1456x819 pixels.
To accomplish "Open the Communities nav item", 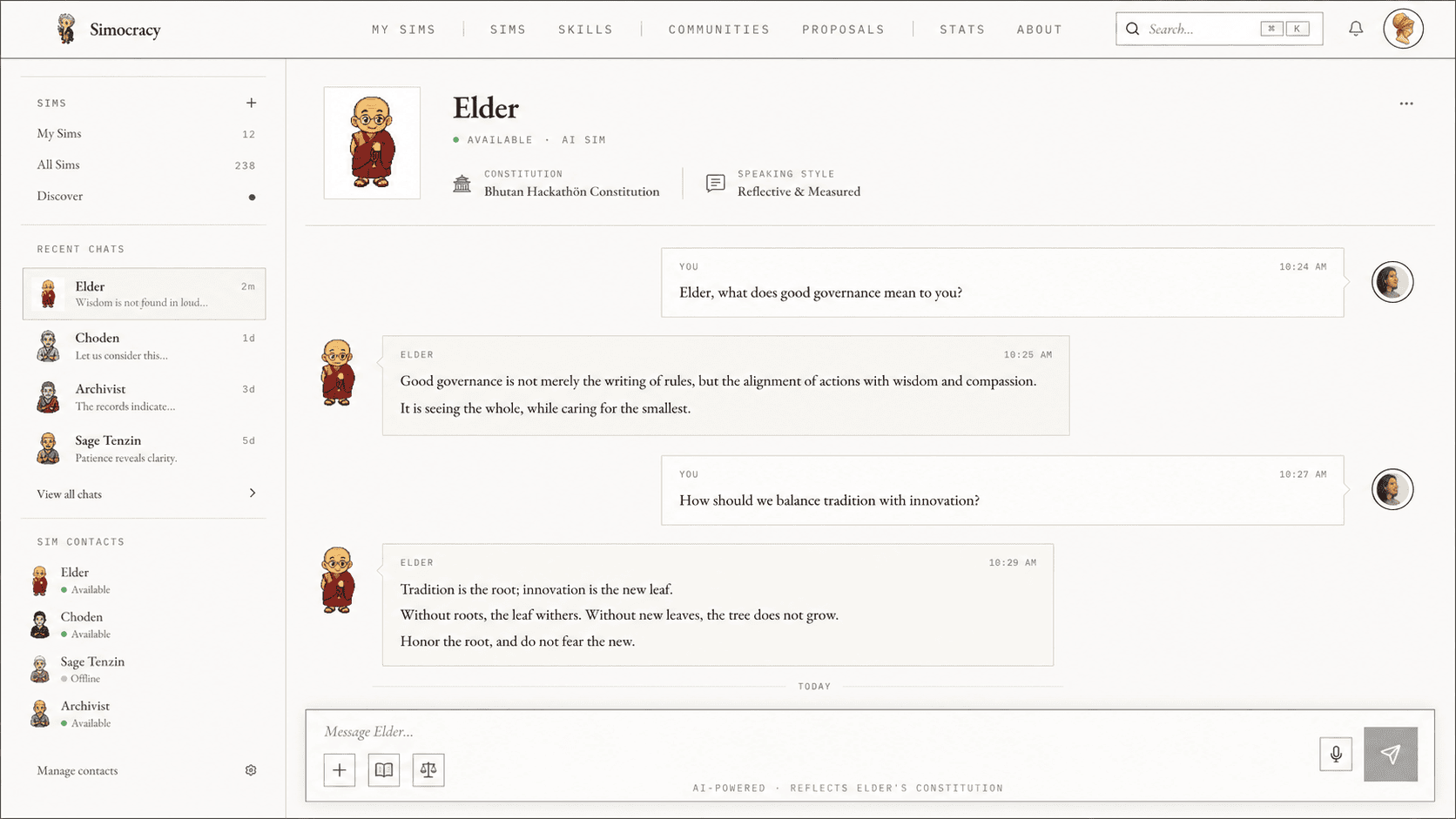I will click(x=719, y=30).
